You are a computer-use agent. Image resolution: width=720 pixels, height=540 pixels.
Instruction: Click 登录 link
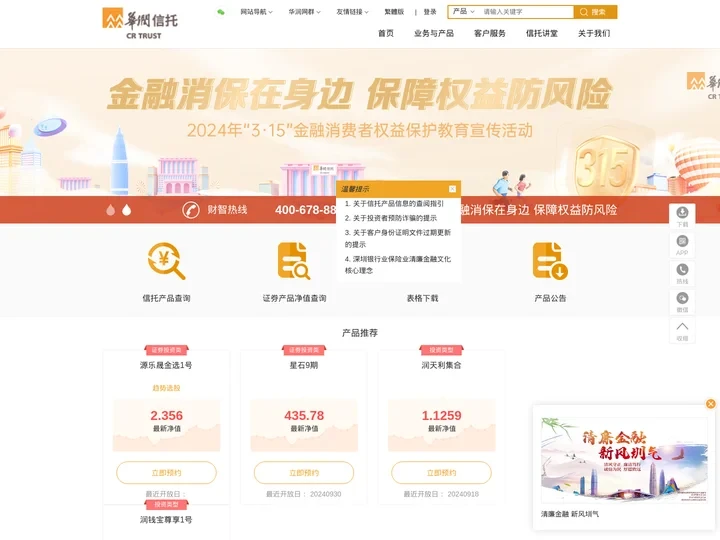pyautogui.click(x=430, y=12)
